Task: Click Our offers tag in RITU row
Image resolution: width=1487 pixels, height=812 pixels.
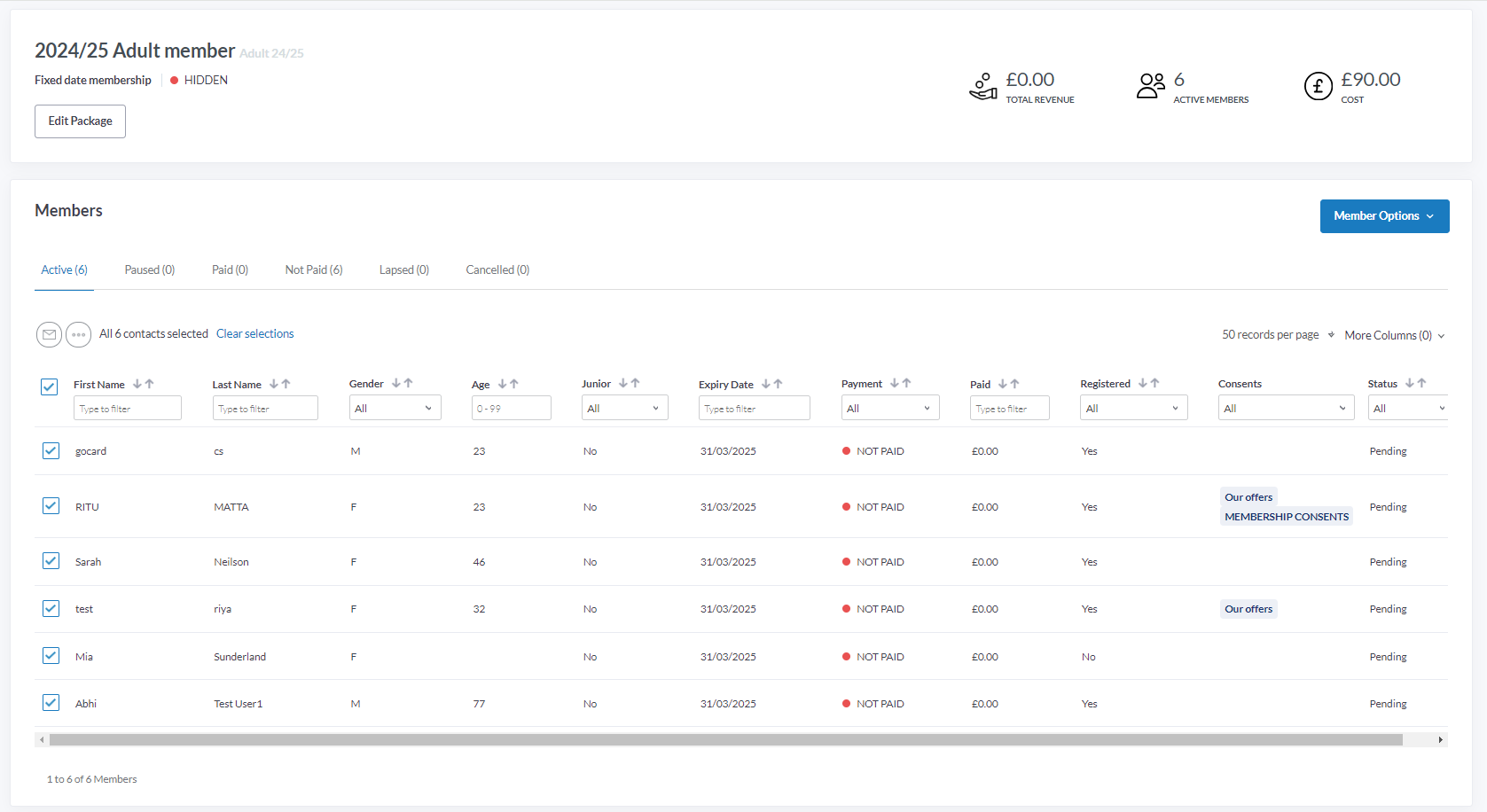Action: [1248, 497]
